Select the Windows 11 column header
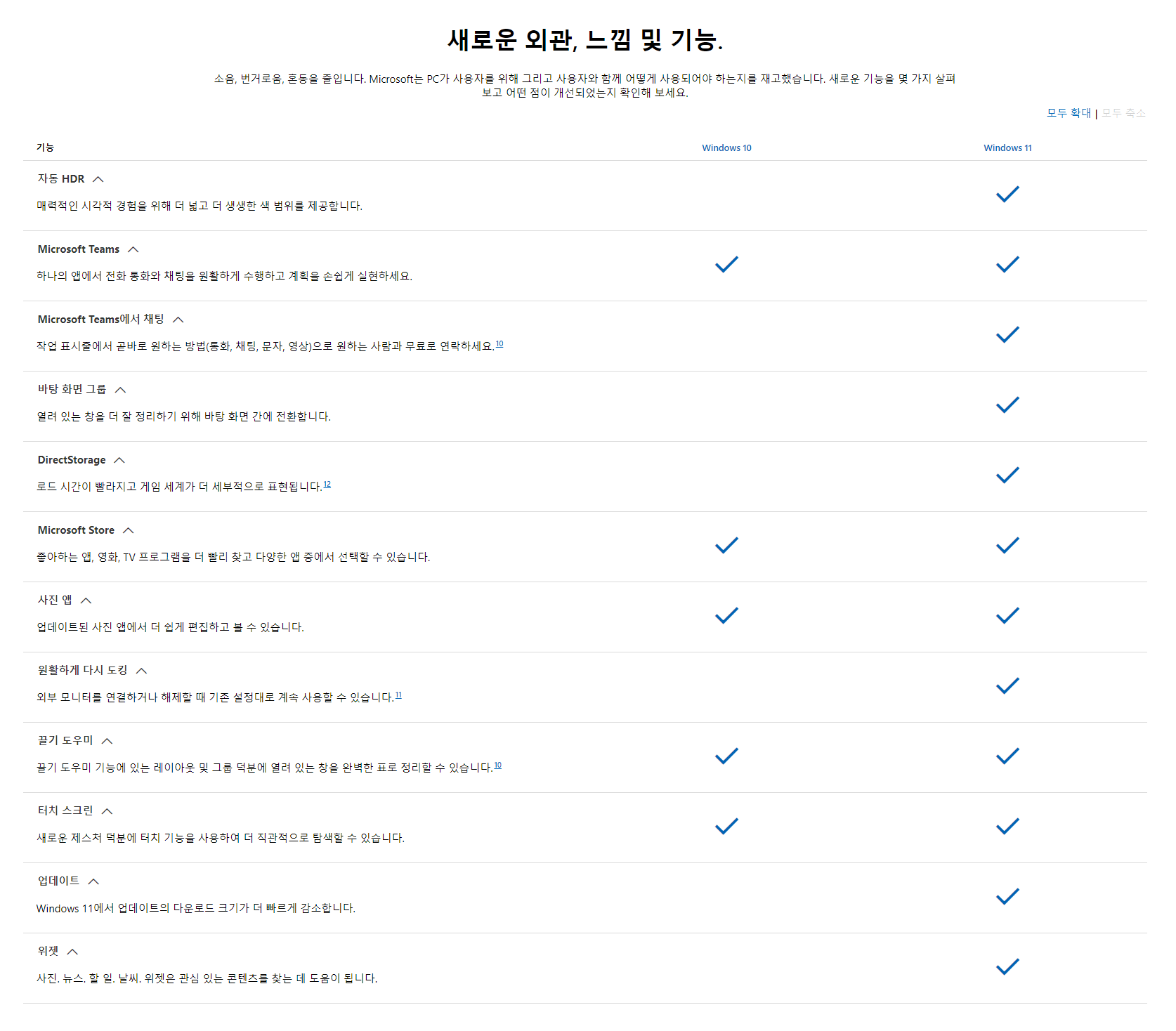This screenshot has width=1176, height=1031. click(1007, 147)
